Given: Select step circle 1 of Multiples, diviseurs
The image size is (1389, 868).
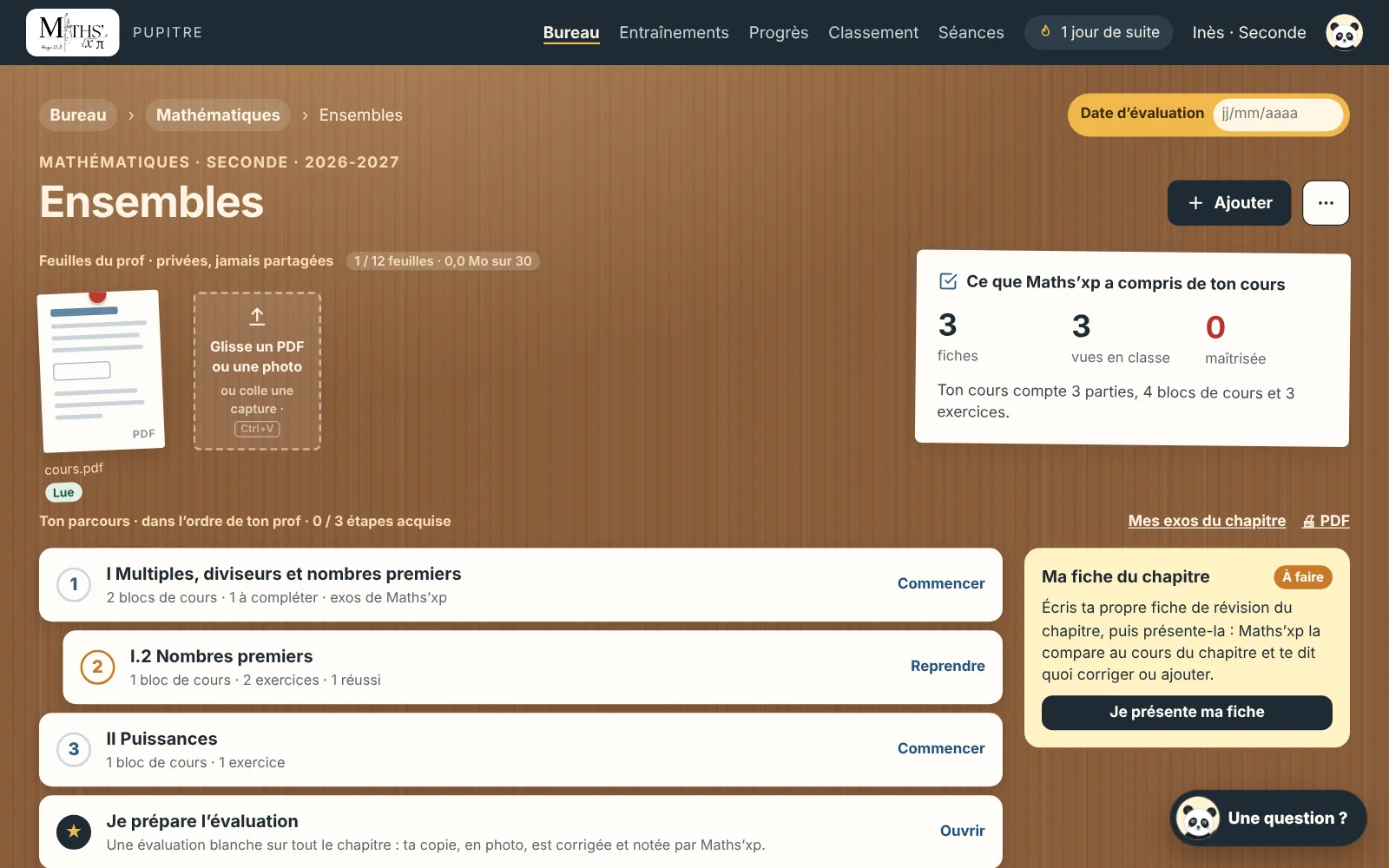Looking at the screenshot, I should 74,584.
